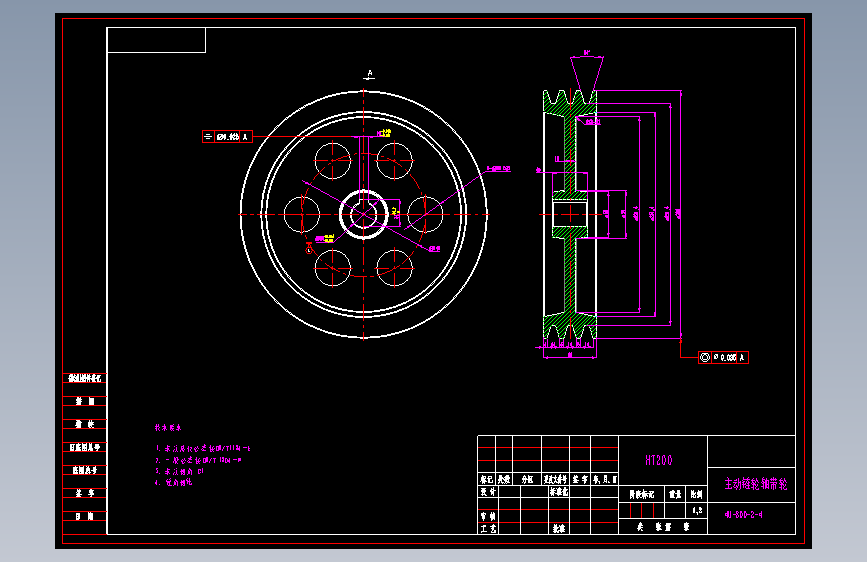Select the 描校 cell in margin strip

(x=85, y=424)
